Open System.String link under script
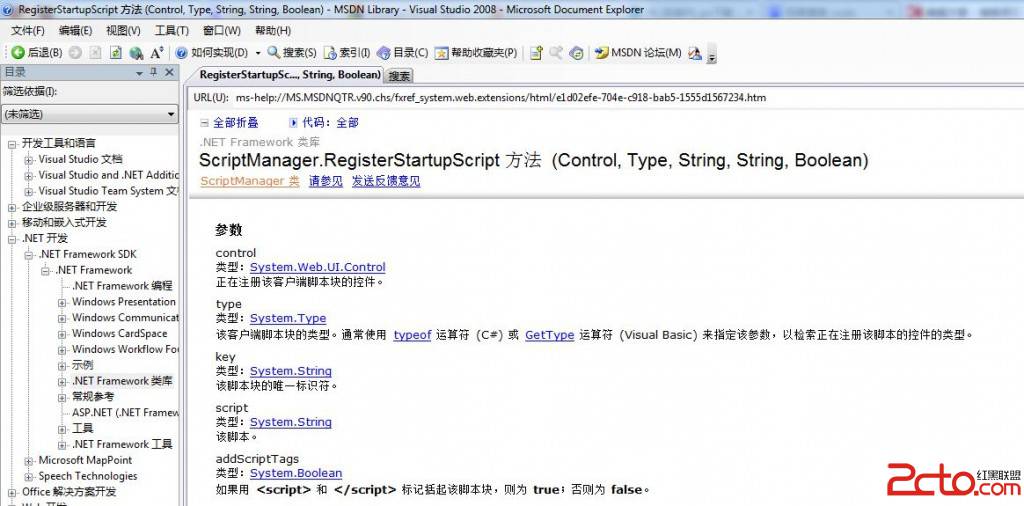 click(291, 422)
